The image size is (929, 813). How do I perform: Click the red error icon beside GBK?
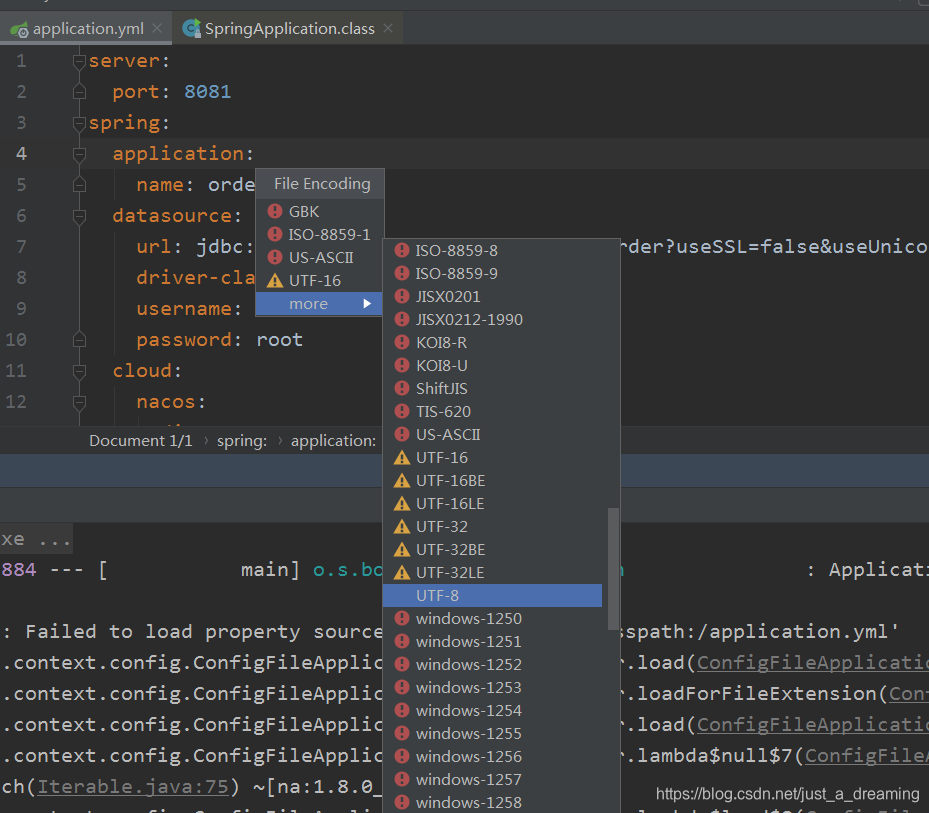[x=274, y=211]
